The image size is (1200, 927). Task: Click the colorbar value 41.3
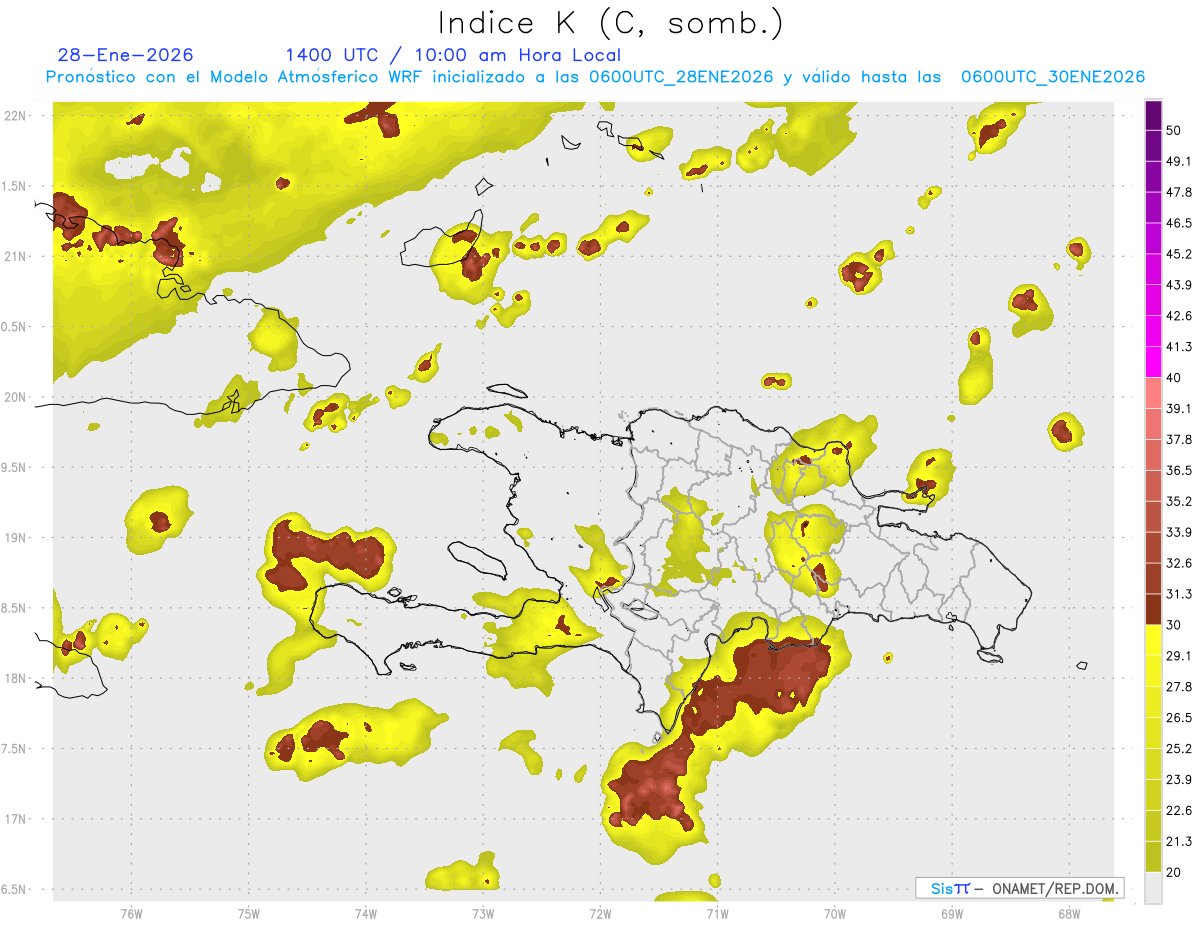tap(1179, 347)
